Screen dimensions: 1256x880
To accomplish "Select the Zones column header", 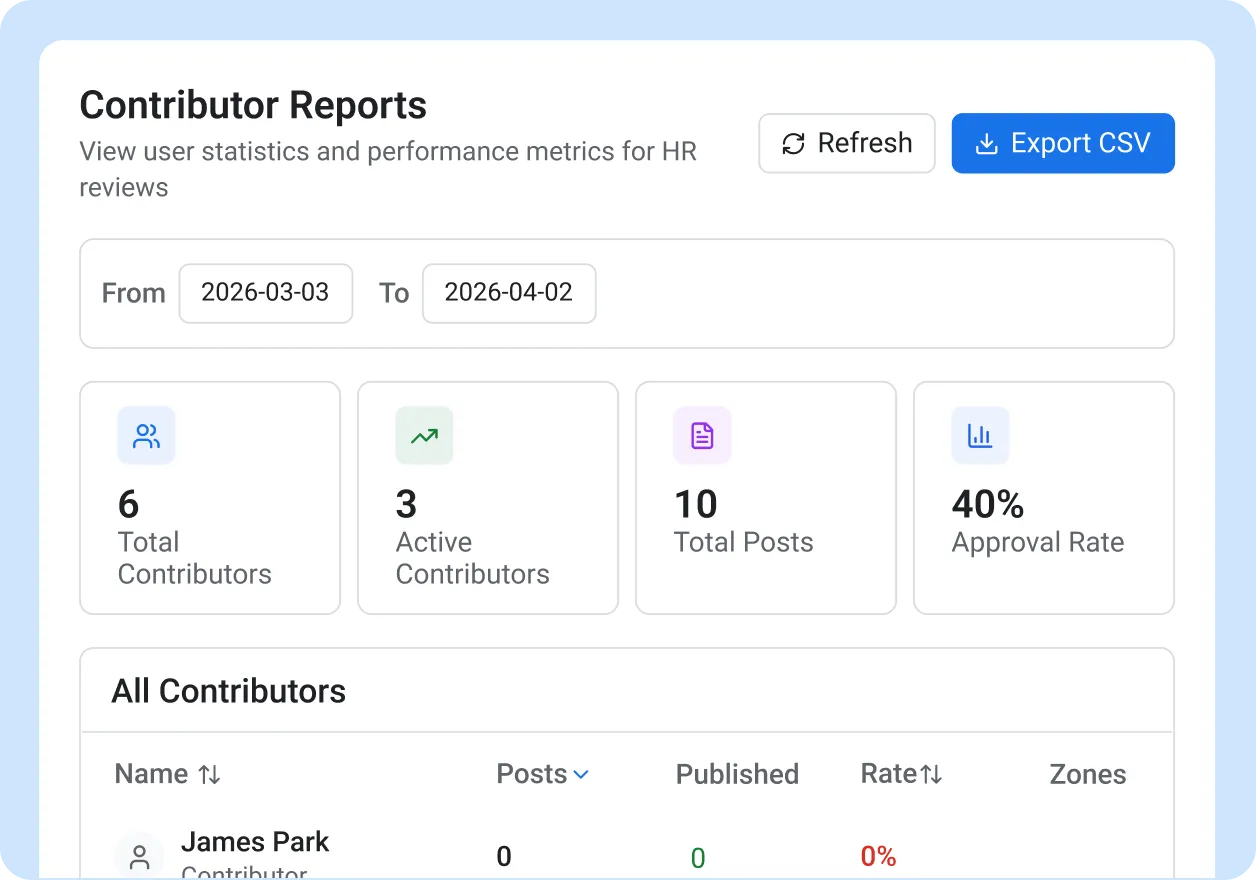I will (x=1087, y=773).
